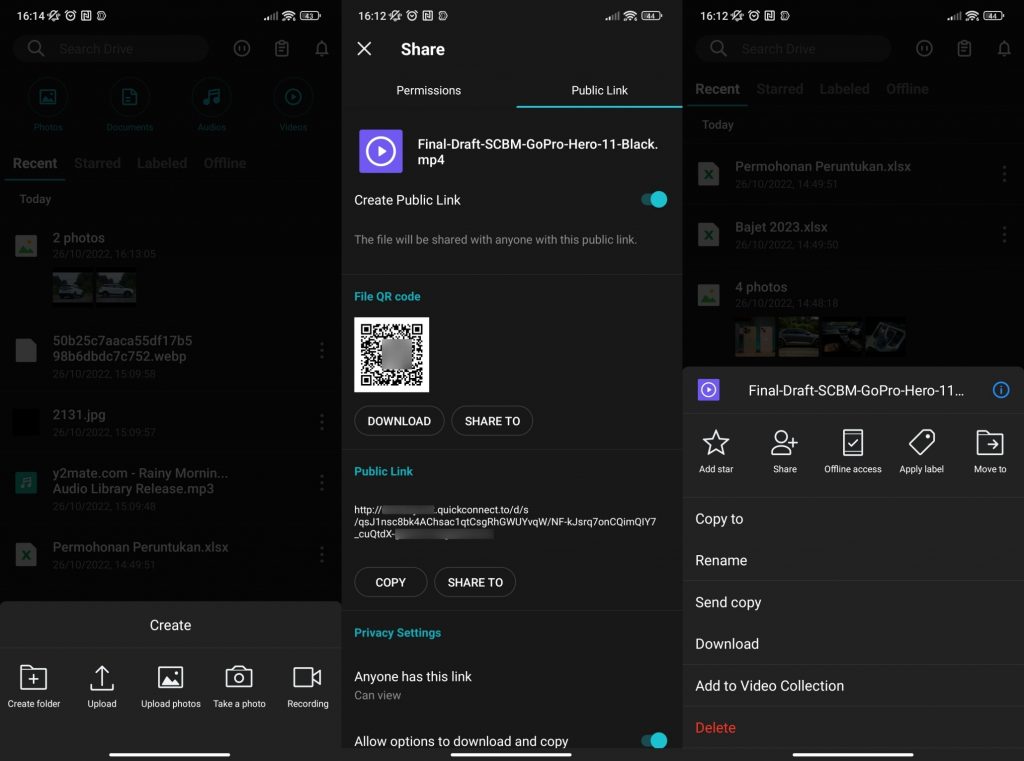Open 2131.jpg file
Viewport: 1024px width, 761px height.
[170, 422]
